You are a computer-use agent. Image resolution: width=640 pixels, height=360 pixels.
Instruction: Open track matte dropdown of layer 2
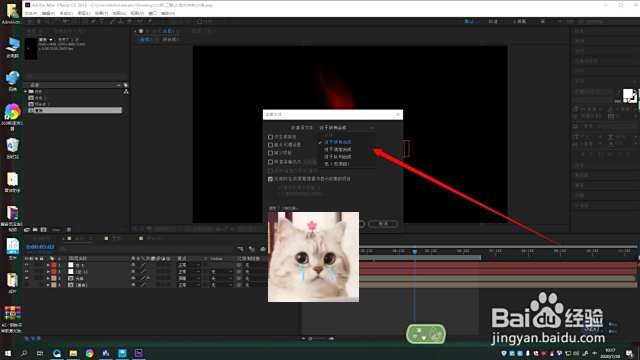click(x=220, y=272)
